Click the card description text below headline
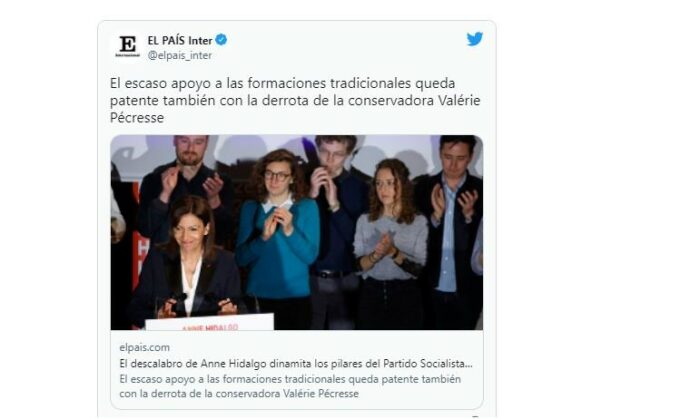Viewport: 700px width, 419px height. (290, 386)
